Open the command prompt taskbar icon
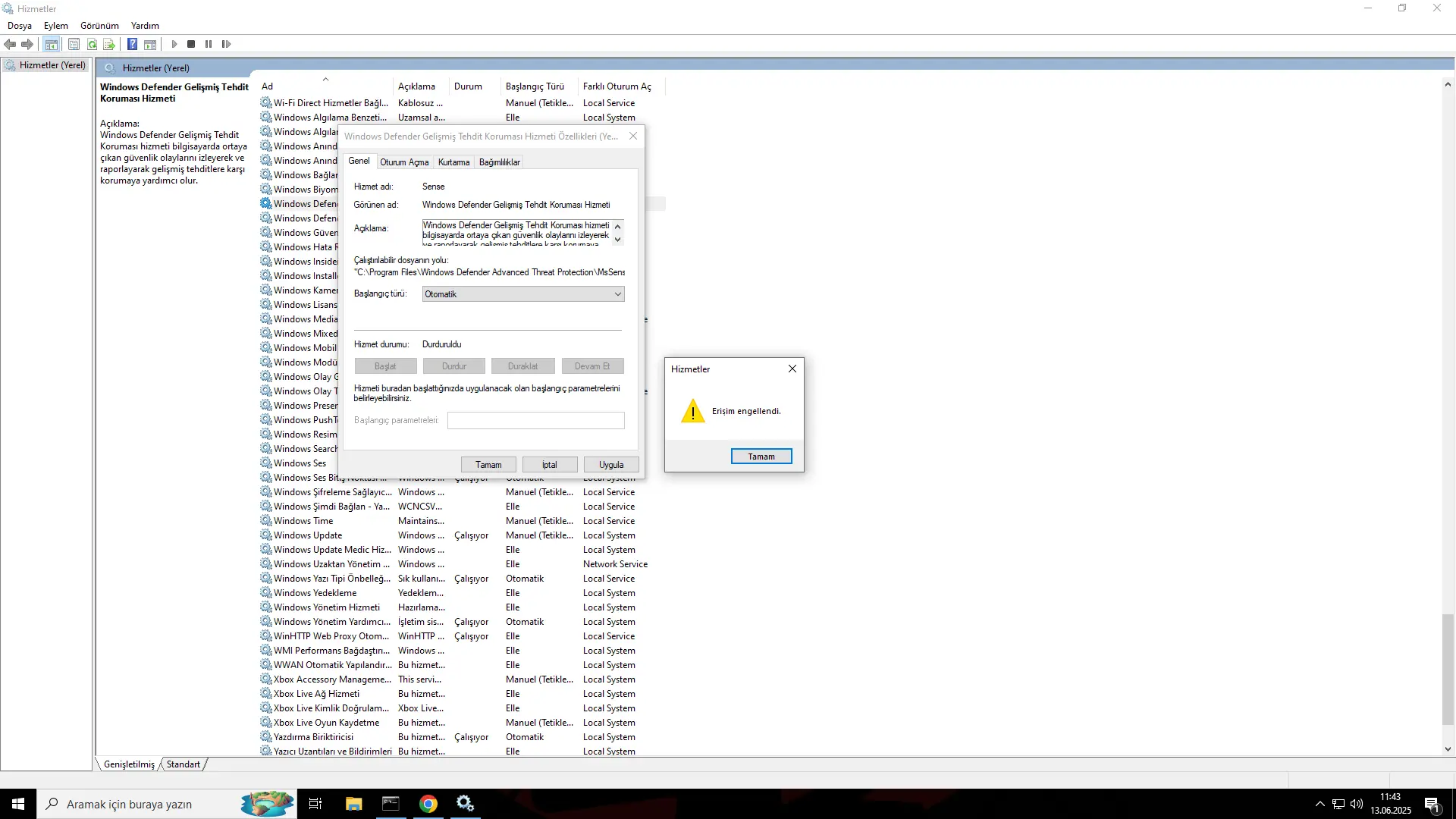 391,804
